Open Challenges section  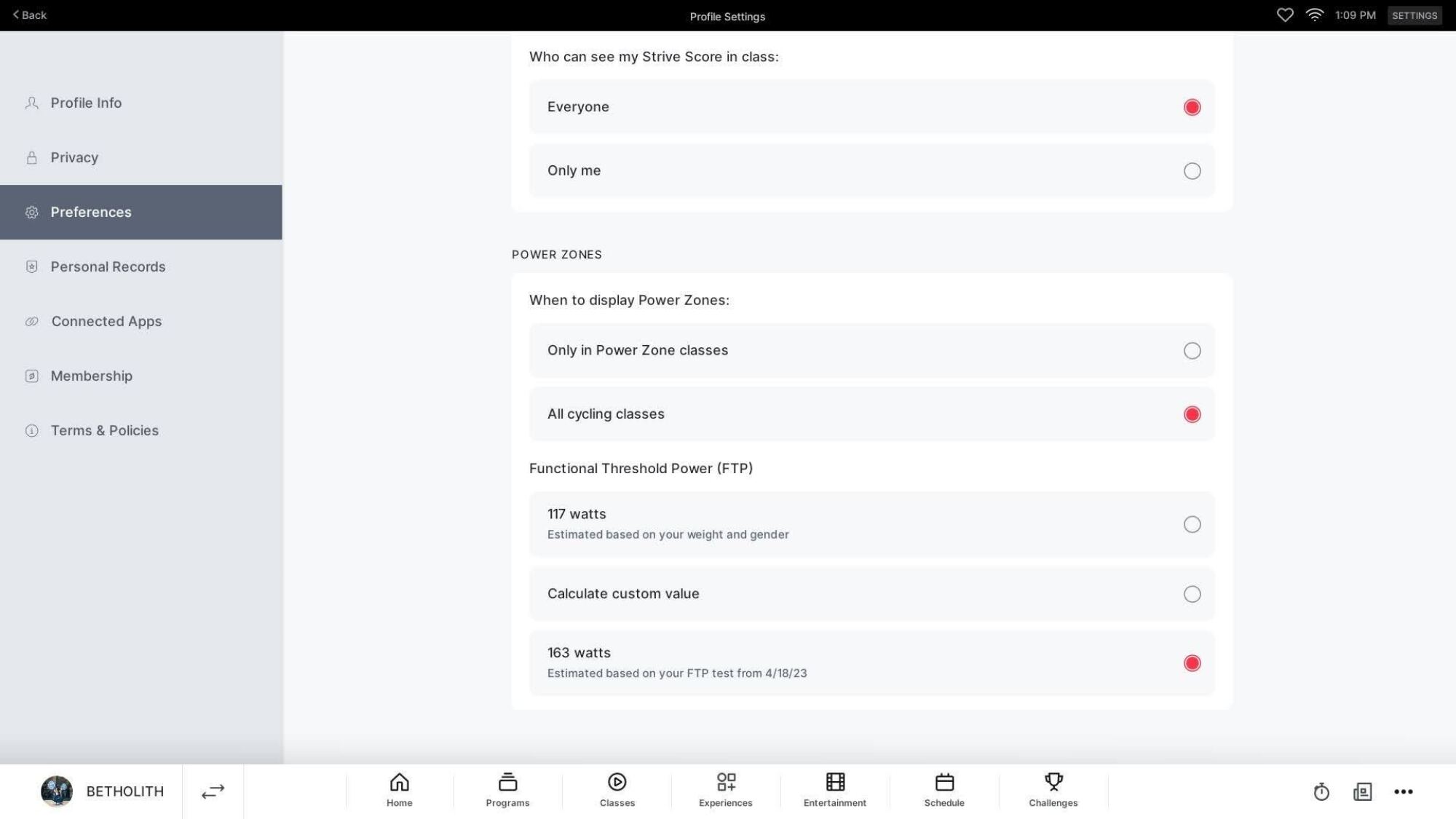[x=1053, y=791]
